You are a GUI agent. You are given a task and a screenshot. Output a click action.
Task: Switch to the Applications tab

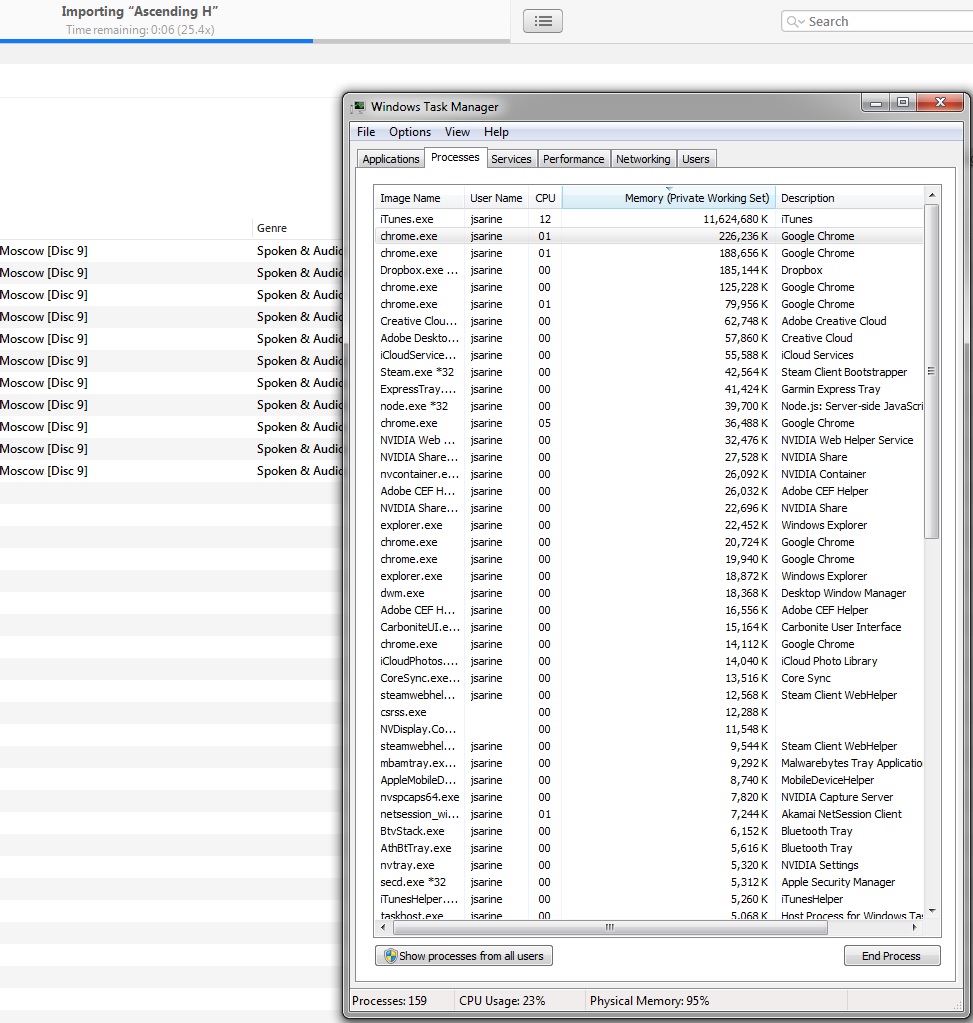pos(391,159)
